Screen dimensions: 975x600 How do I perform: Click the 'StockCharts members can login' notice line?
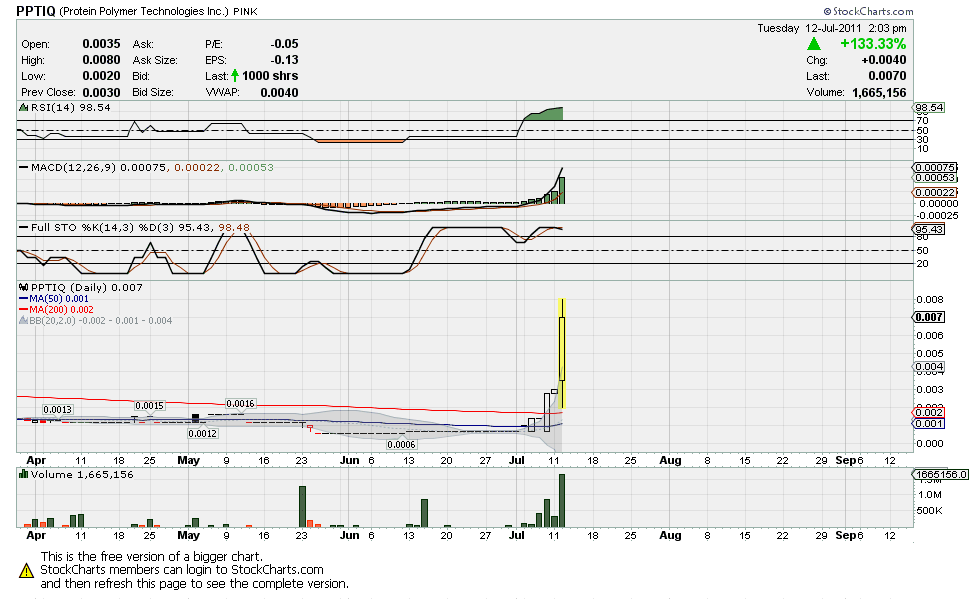click(182, 570)
